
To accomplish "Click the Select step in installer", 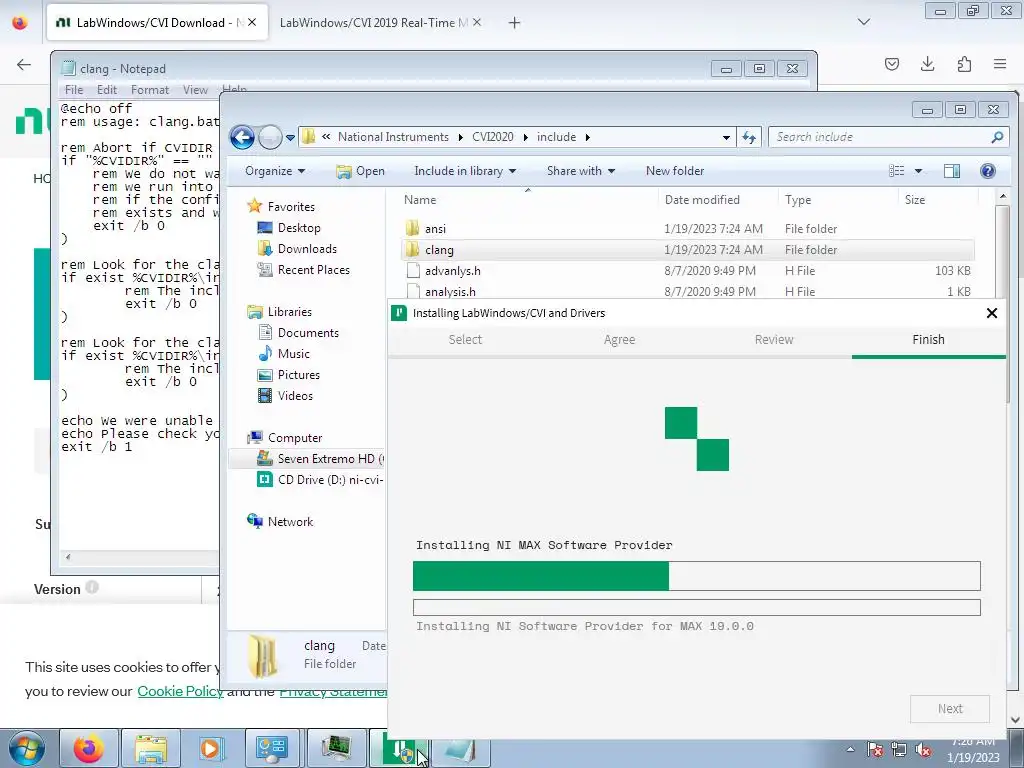I will point(465,340).
